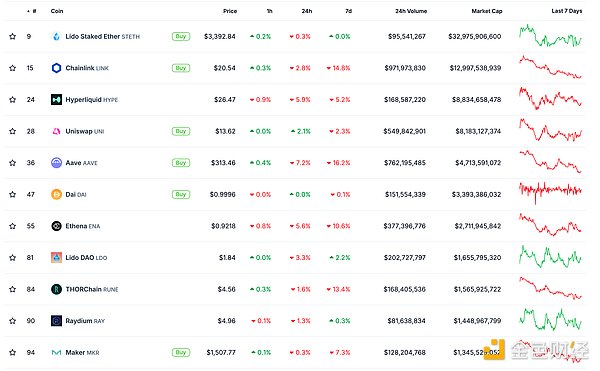Click the Buy button for Chainlink
600x371 pixels.
coord(181,68)
